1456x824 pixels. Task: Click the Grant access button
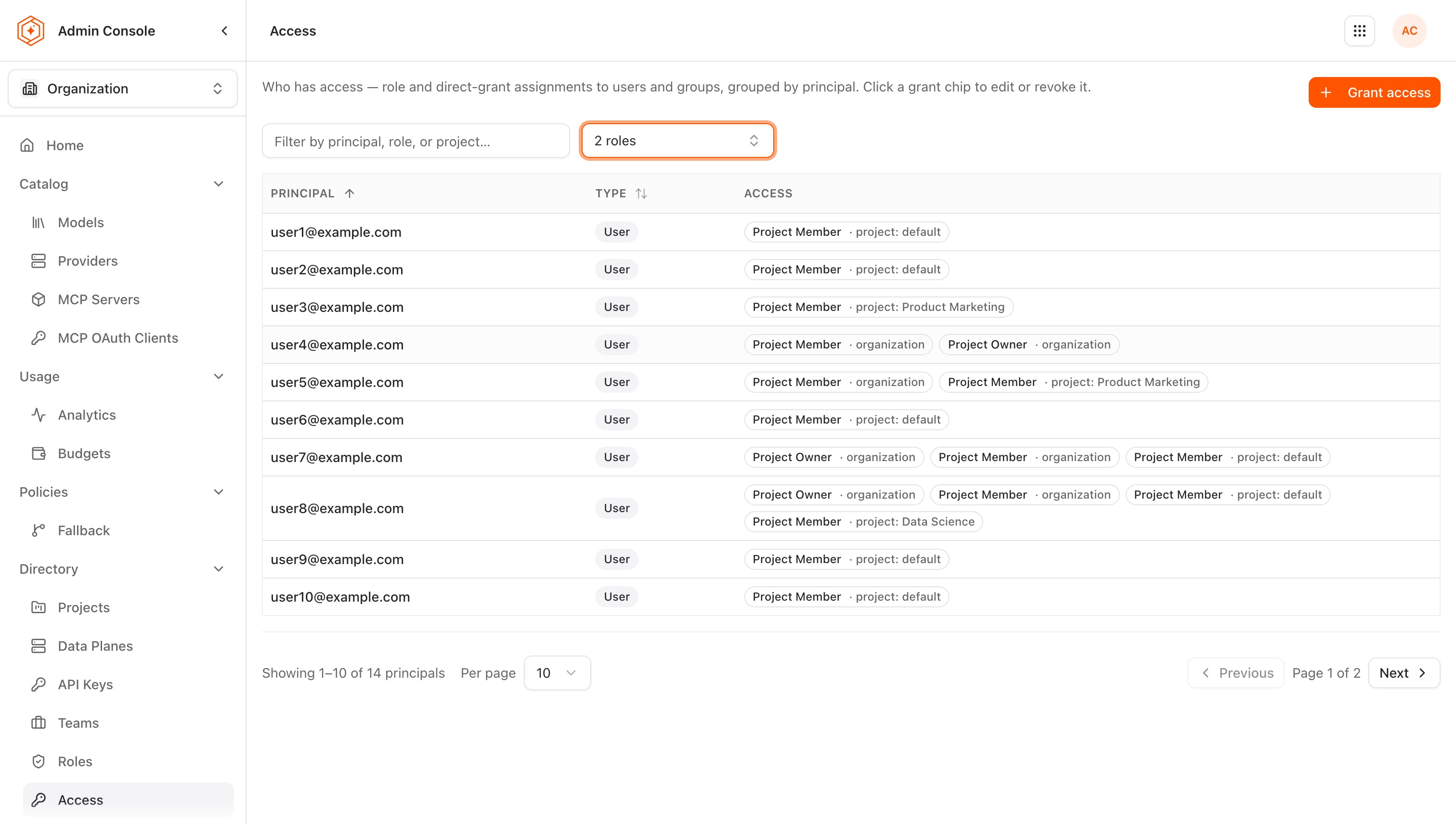click(1374, 92)
